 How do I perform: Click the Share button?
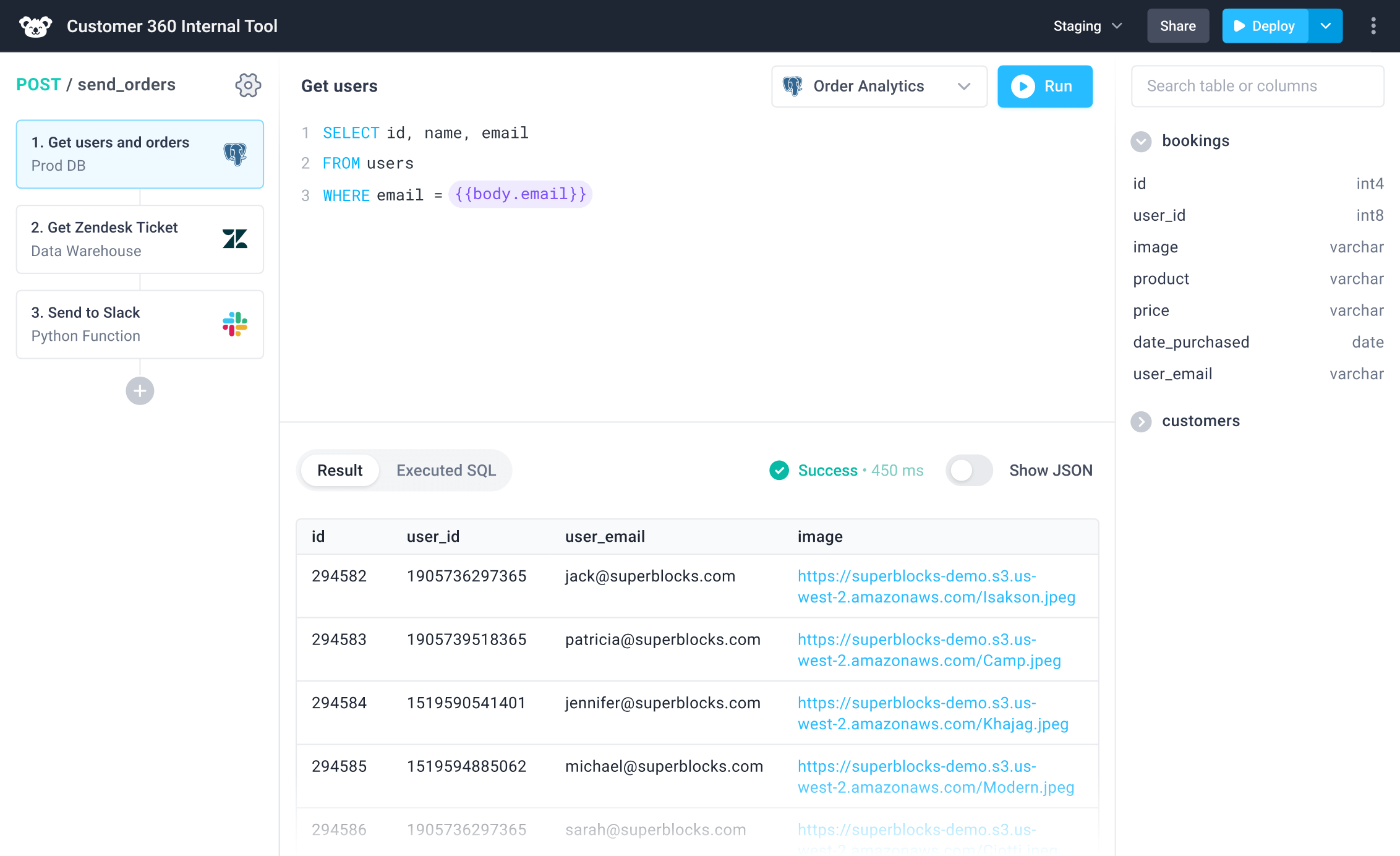tap(1177, 26)
